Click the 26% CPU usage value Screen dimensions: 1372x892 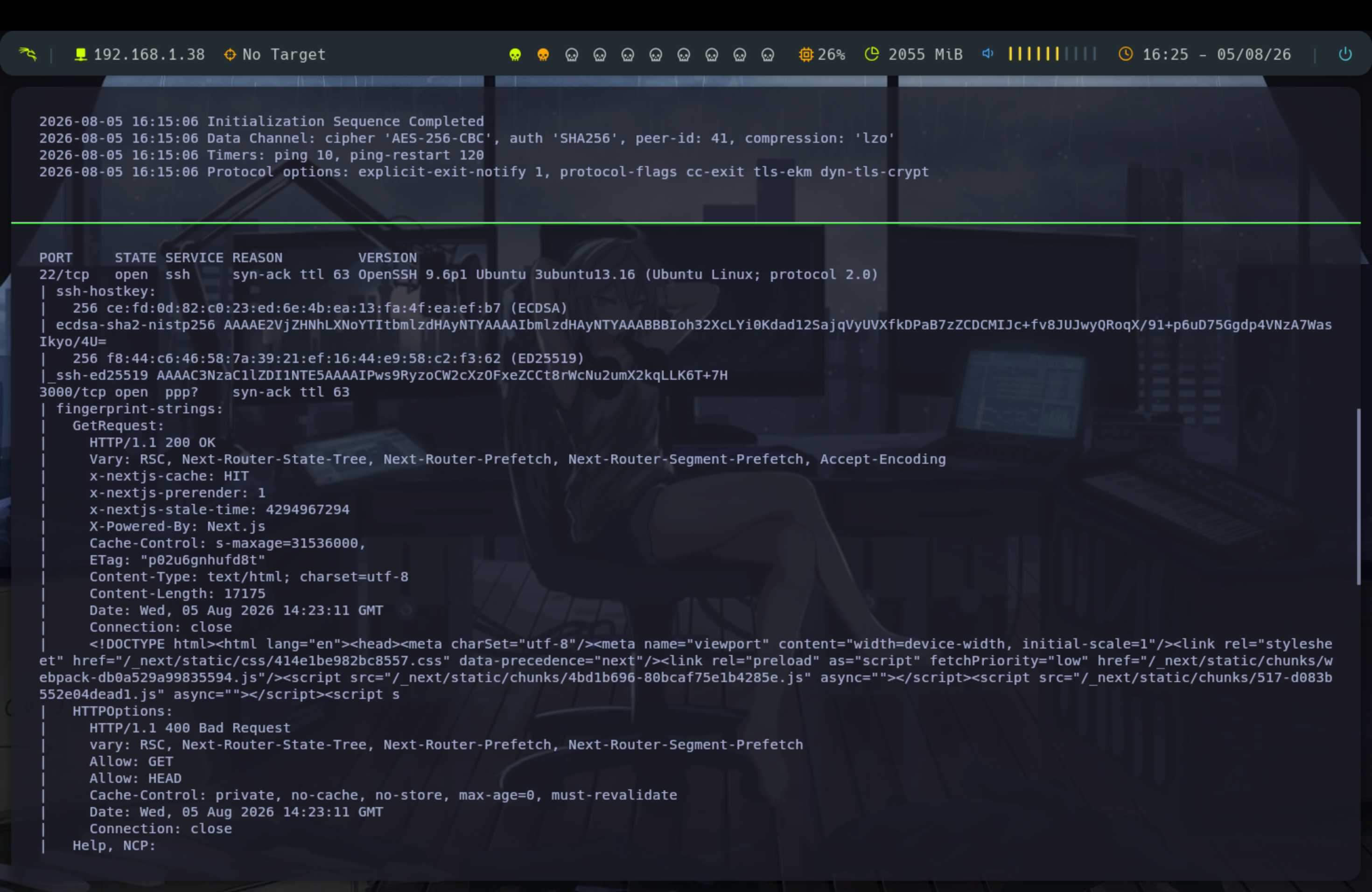(831, 55)
